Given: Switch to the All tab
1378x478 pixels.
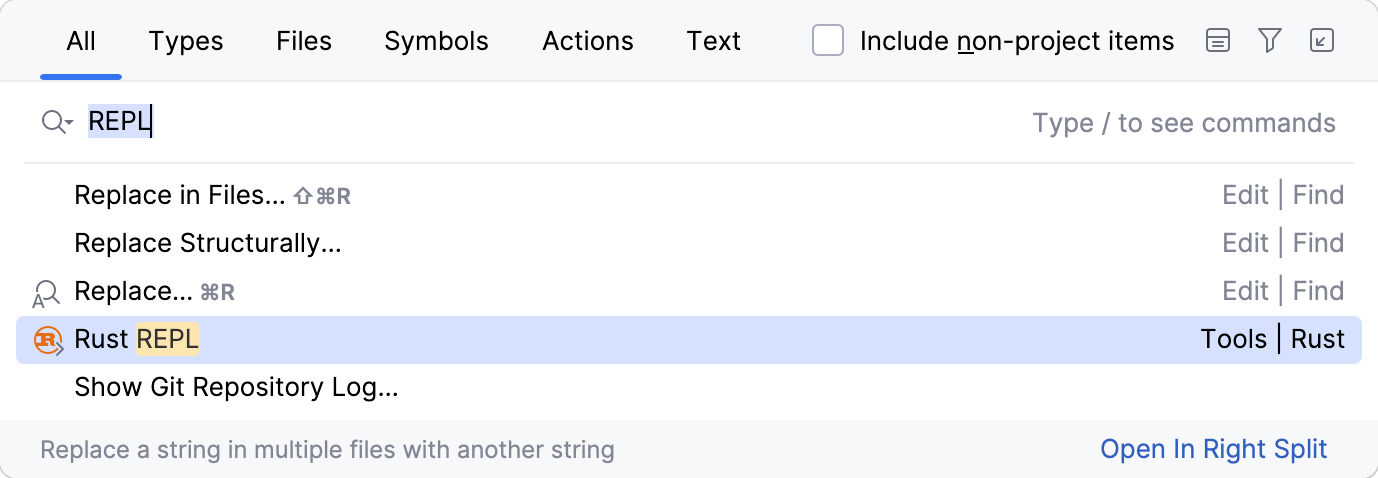Looking at the screenshot, I should (81, 41).
